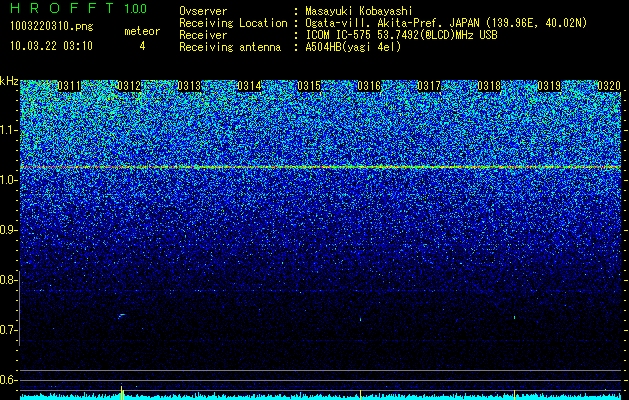Click the yellow detection marker before 0319

click(x=514, y=394)
